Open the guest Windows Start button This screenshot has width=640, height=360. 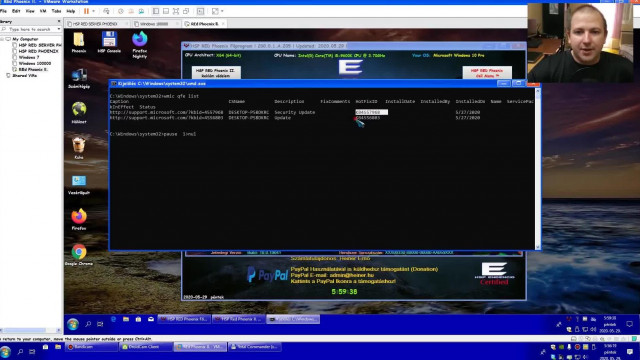[73, 324]
